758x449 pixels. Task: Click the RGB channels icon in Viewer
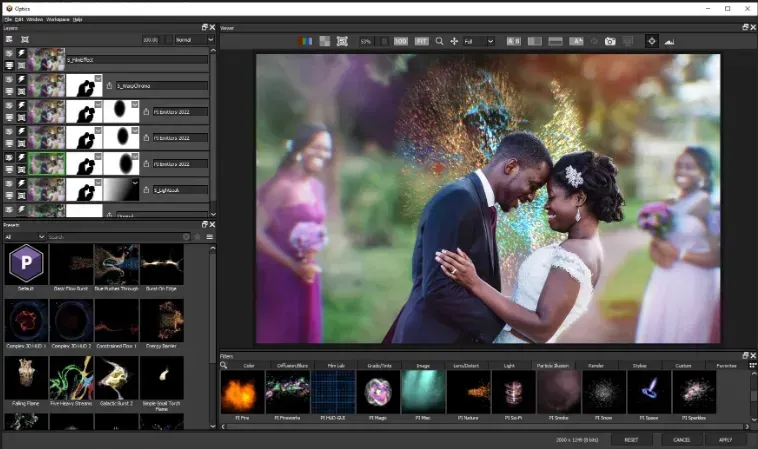click(306, 41)
